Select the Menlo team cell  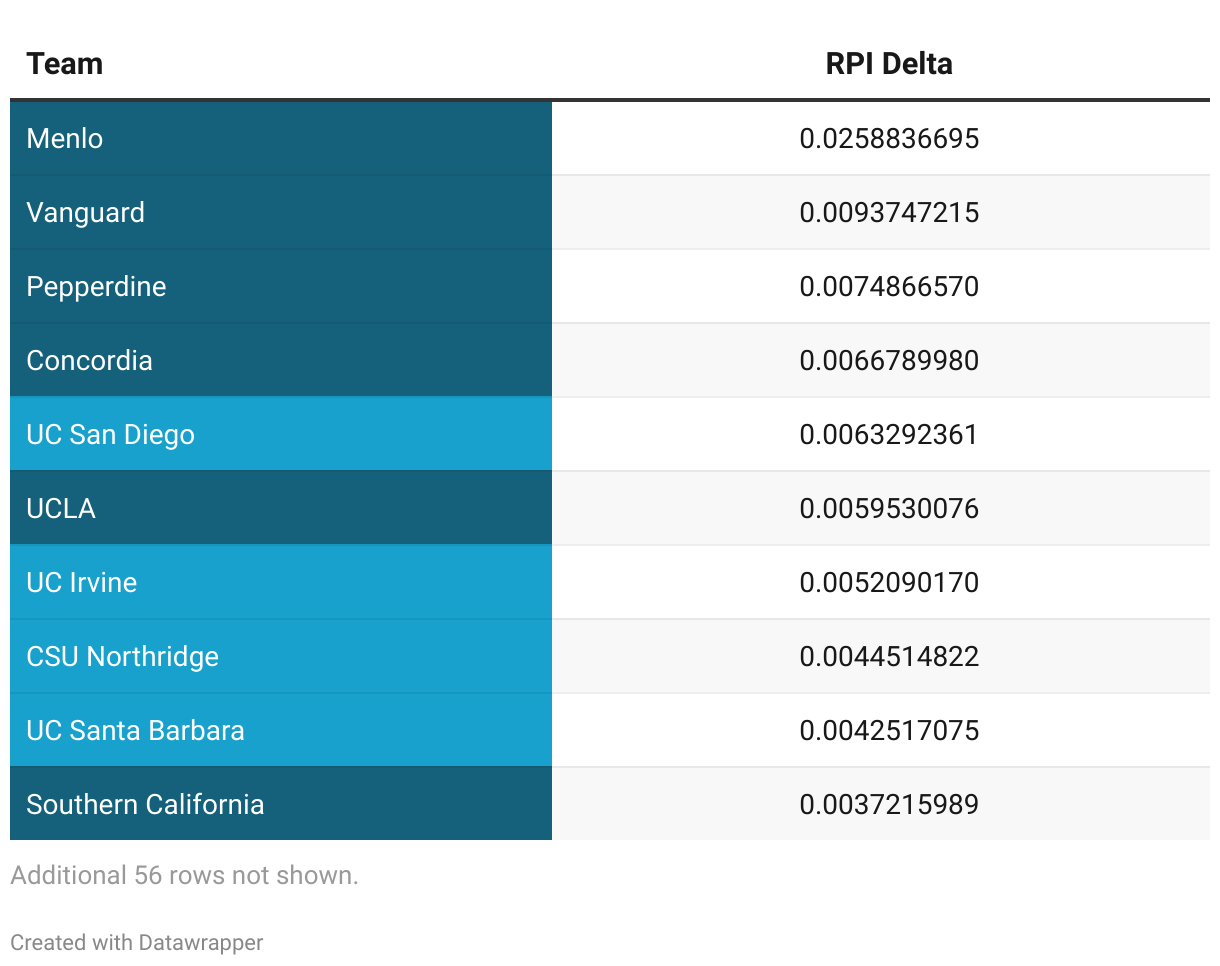tap(281, 138)
